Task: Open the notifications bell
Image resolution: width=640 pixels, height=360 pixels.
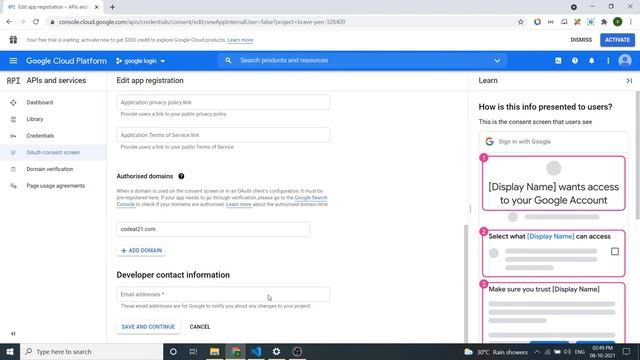Action: 591,61
